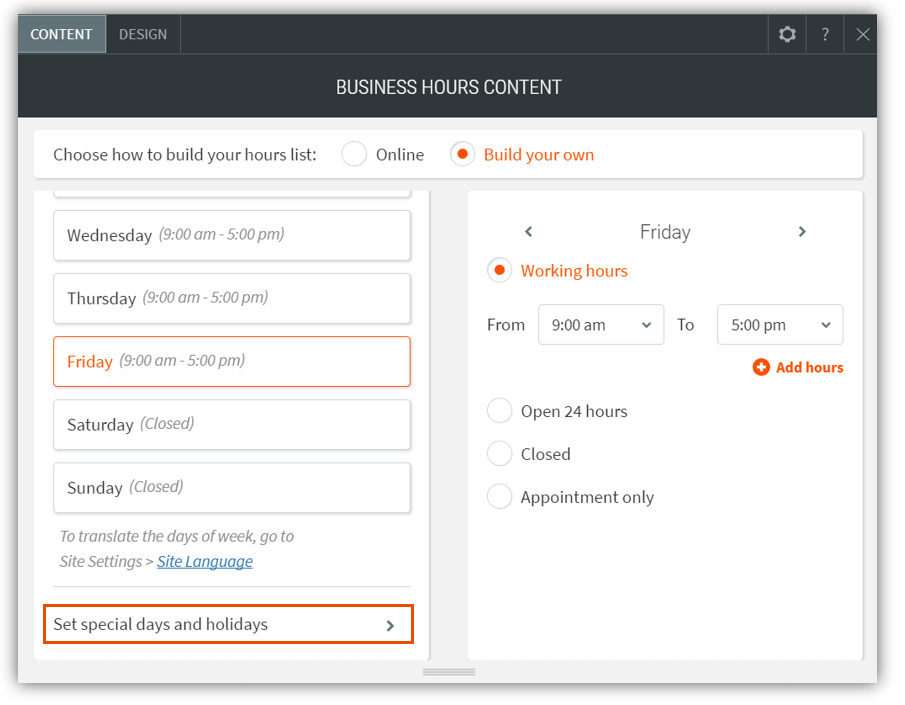905x705 pixels.
Task: Switch to the Content tab
Action: pos(61,34)
